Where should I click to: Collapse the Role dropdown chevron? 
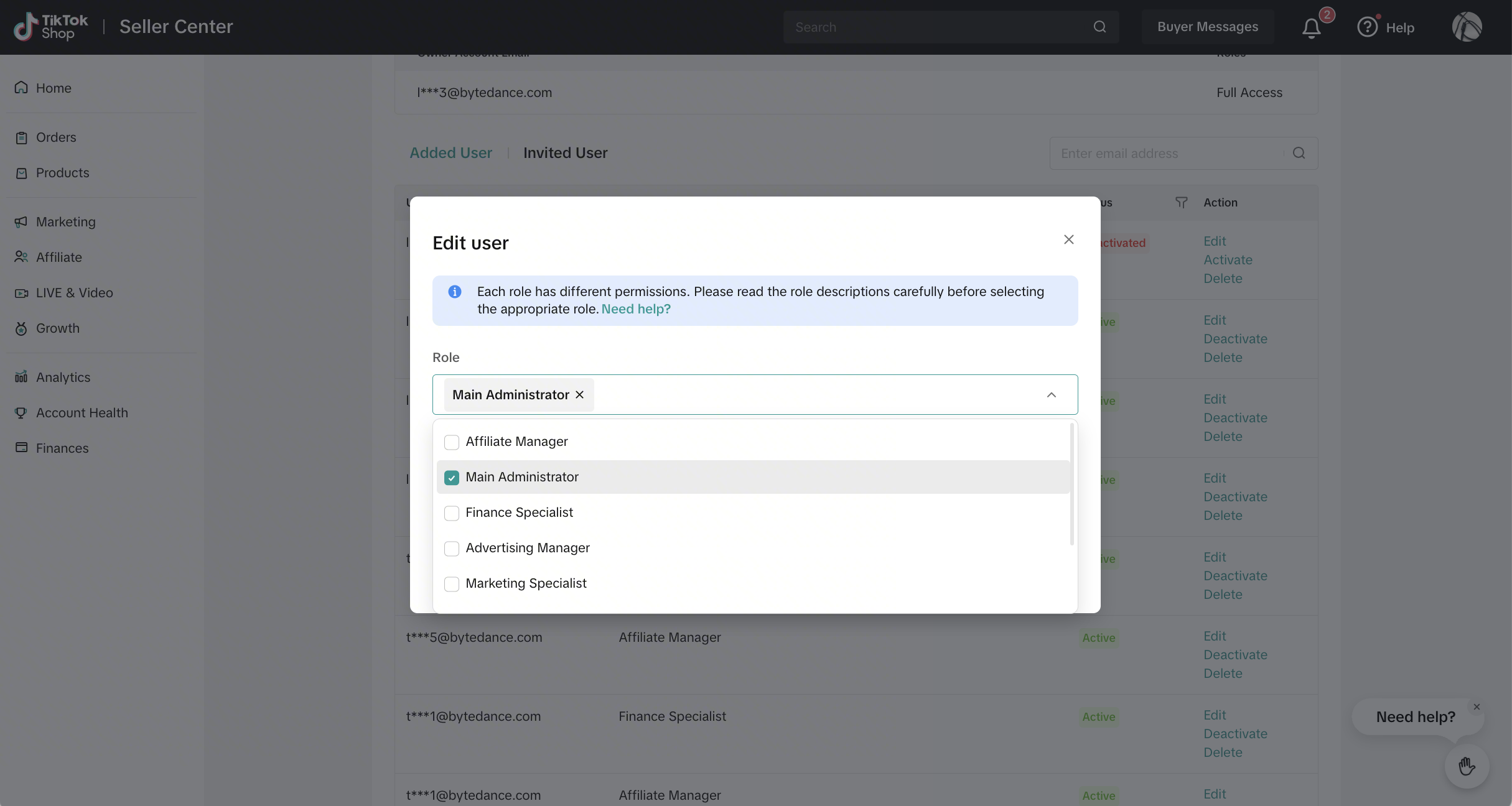[1051, 395]
